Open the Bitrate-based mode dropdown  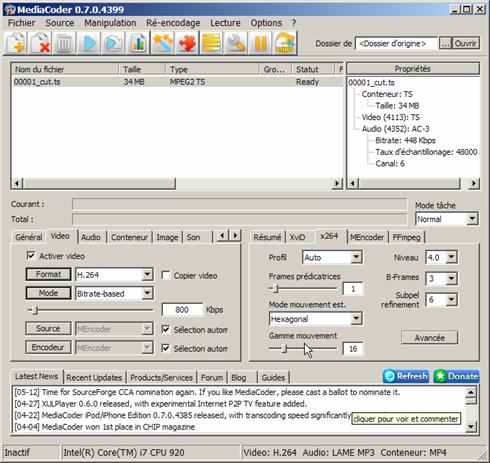pyautogui.click(x=147, y=293)
